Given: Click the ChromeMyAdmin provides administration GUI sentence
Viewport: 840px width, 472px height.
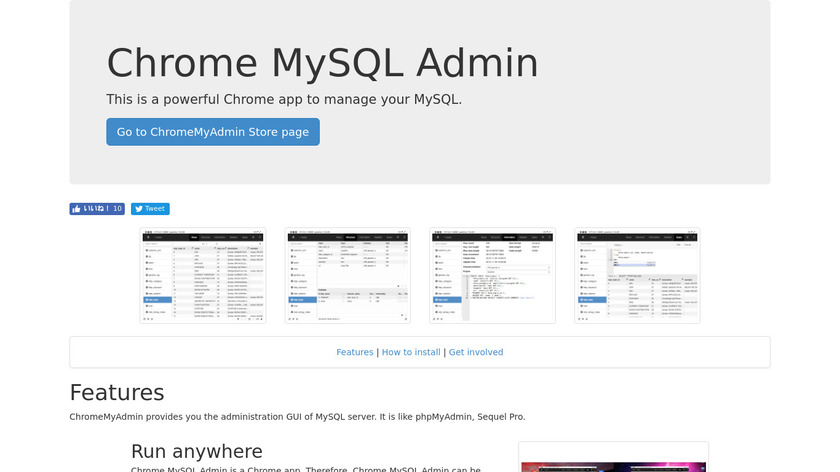Looking at the screenshot, I should pos(297,417).
